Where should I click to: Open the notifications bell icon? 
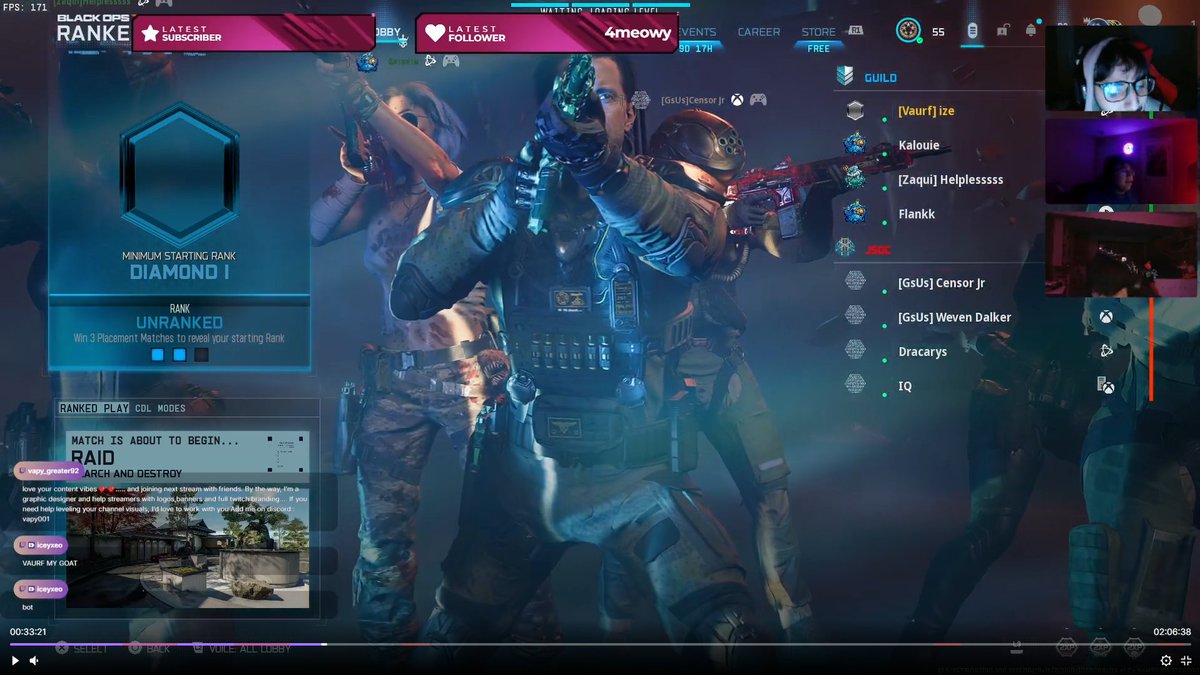click(1031, 31)
